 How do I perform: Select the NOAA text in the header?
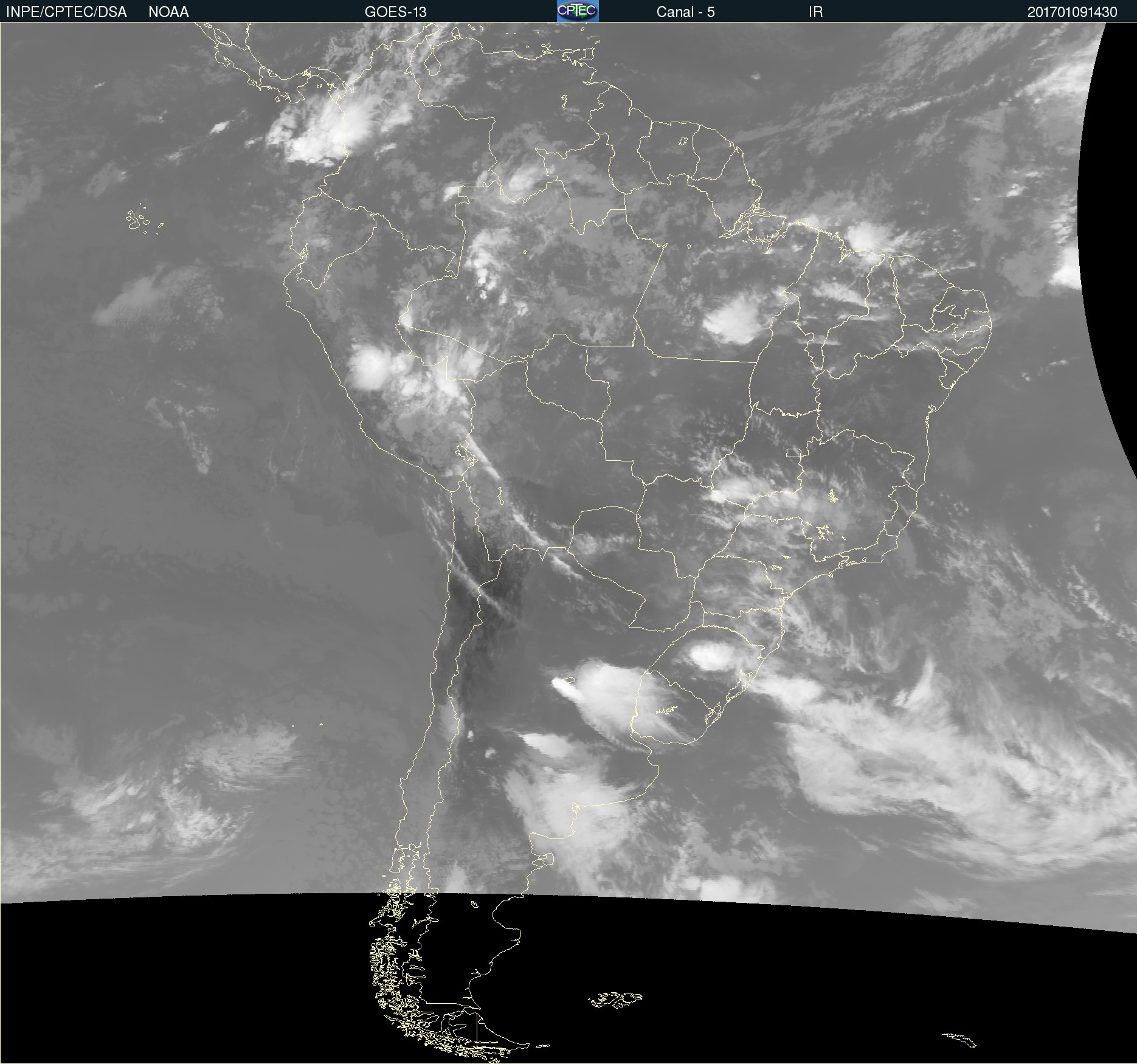(168, 12)
